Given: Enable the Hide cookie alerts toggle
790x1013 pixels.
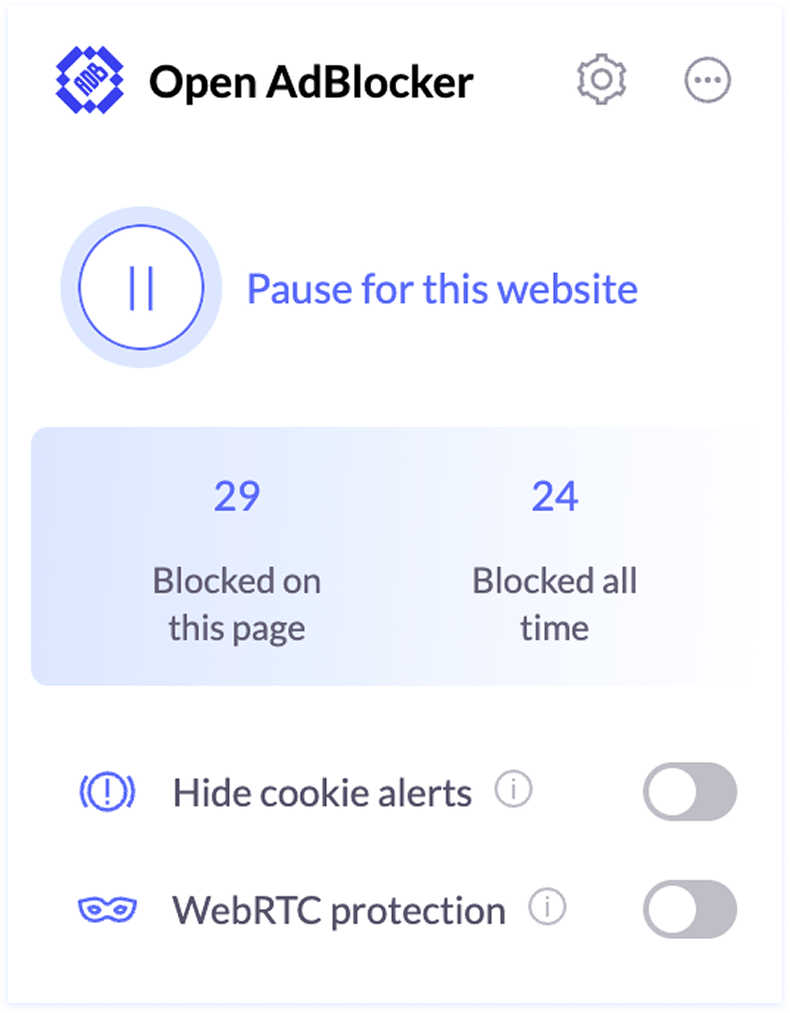Looking at the screenshot, I should tap(691, 791).
